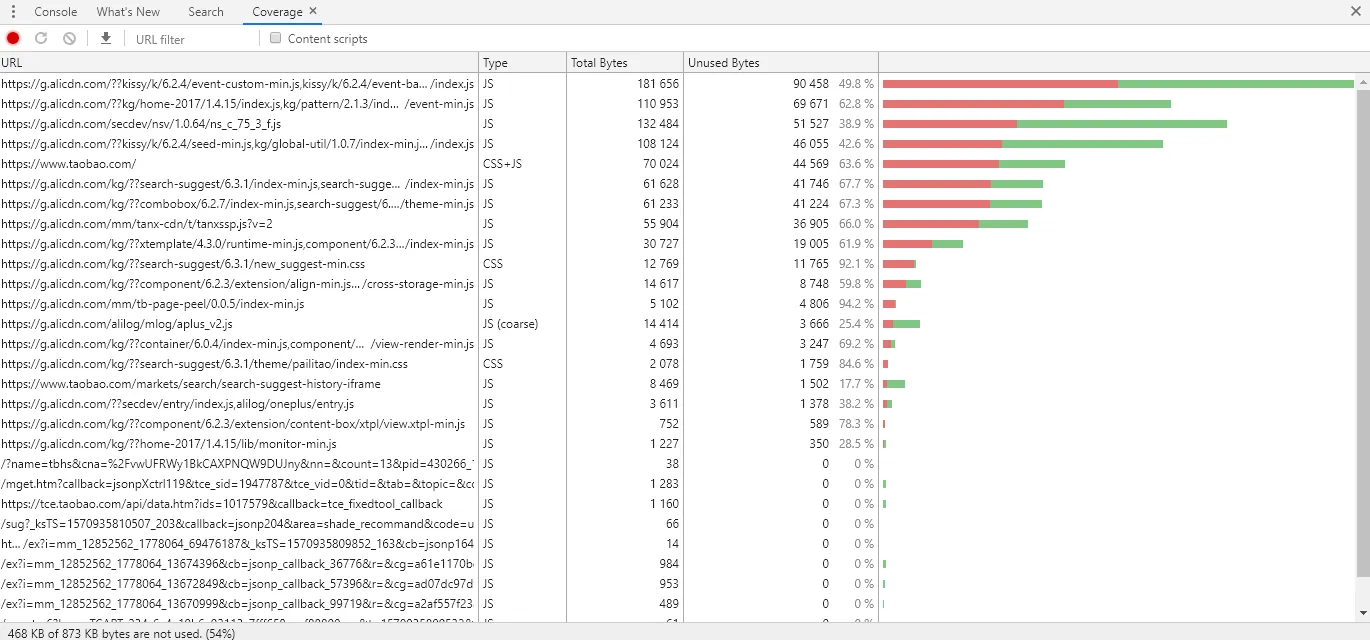1370x640 pixels.
Task: Sort by the Total Bytes column header
Action: pos(624,63)
